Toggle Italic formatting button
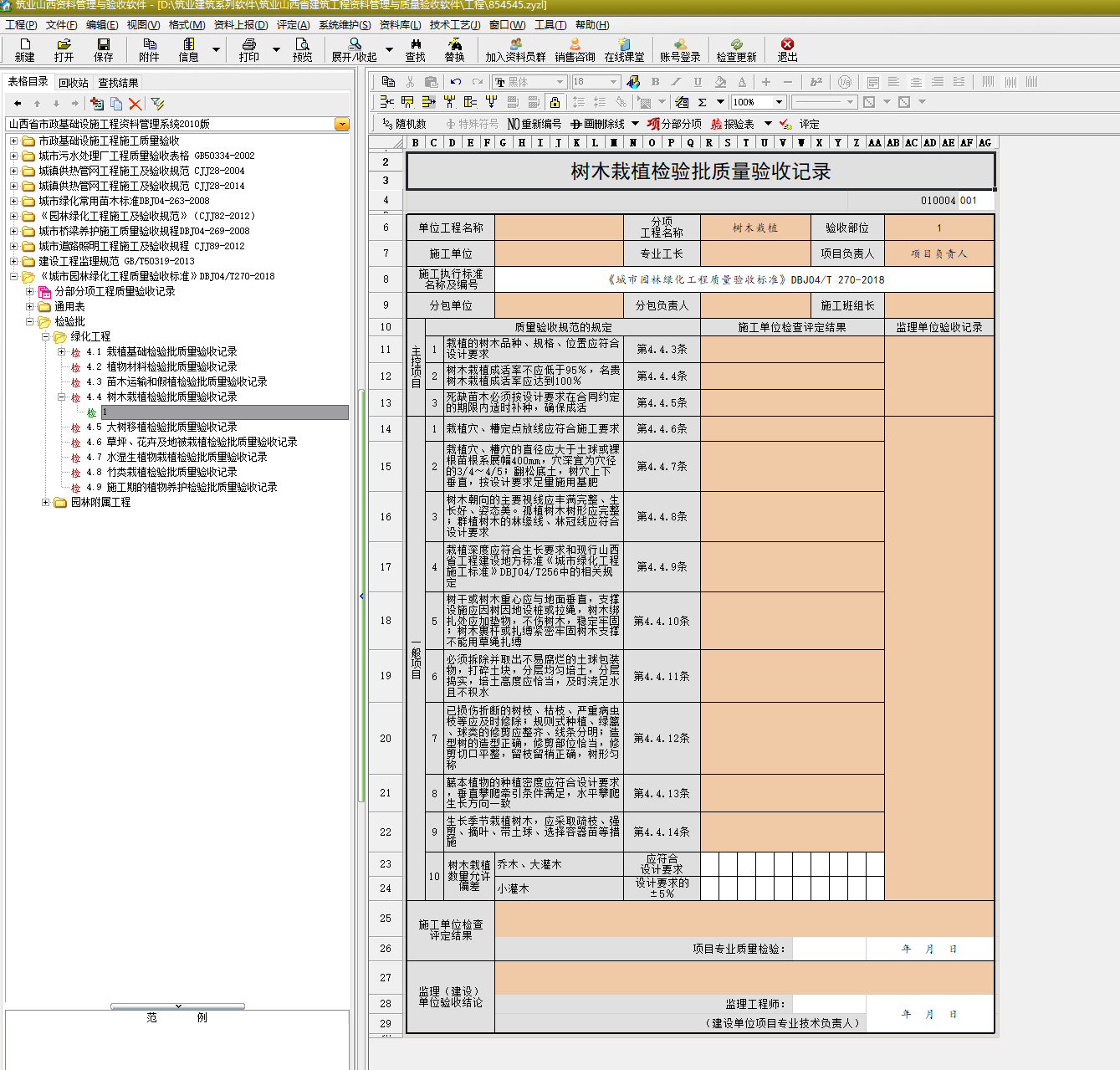This screenshot has width=1120, height=1070. pos(677,81)
